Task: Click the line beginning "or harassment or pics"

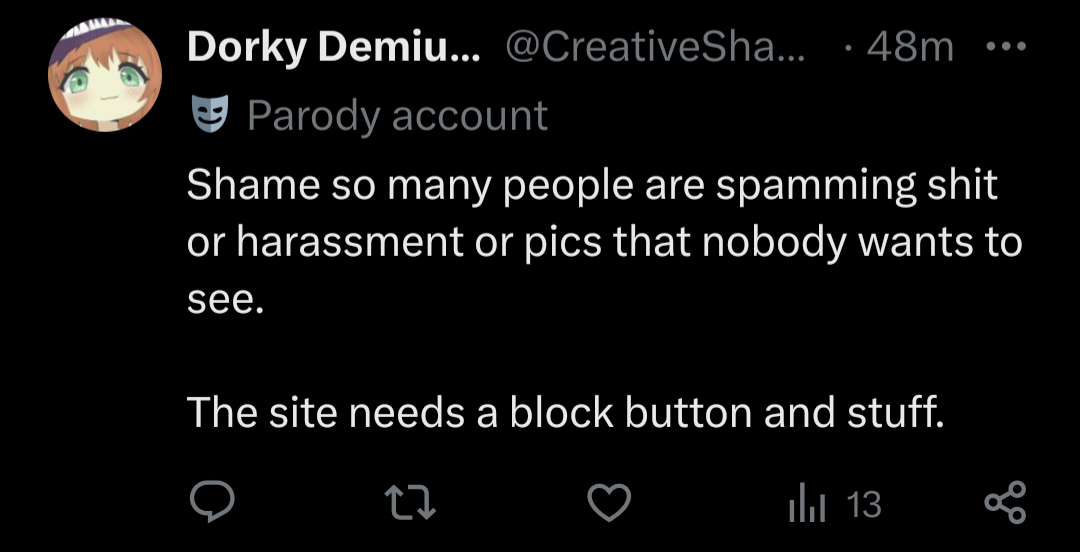Action: point(500,243)
